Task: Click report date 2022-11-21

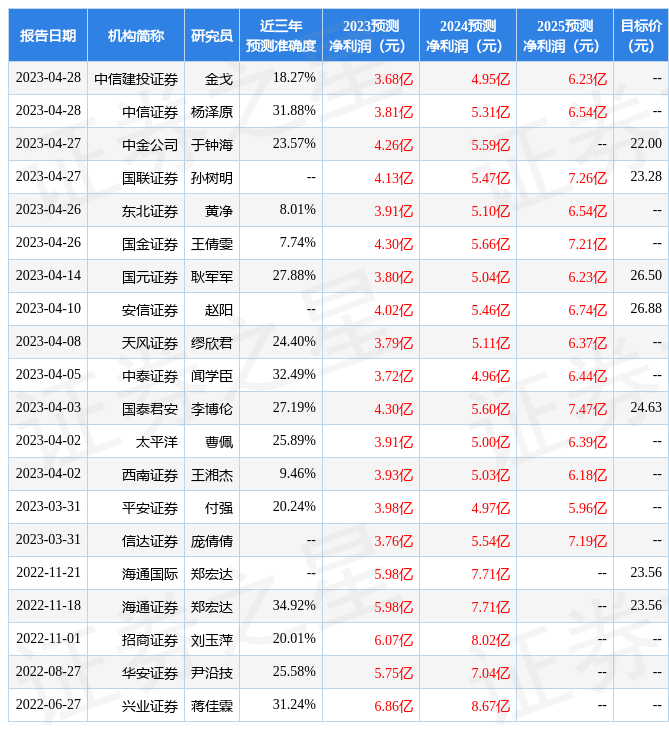Action: (x=48, y=573)
